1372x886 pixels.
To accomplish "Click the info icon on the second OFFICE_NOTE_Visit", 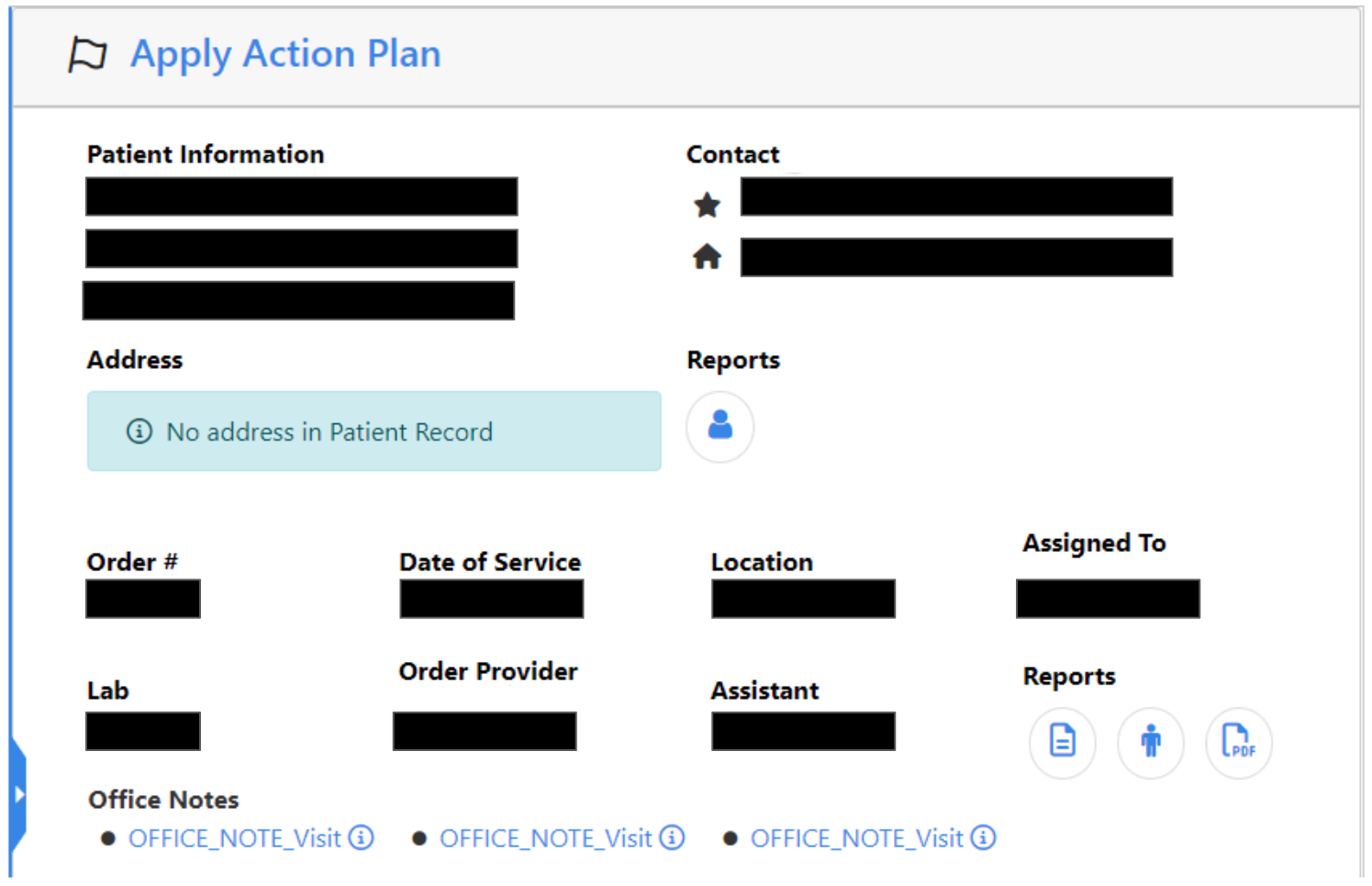I will click(x=673, y=837).
